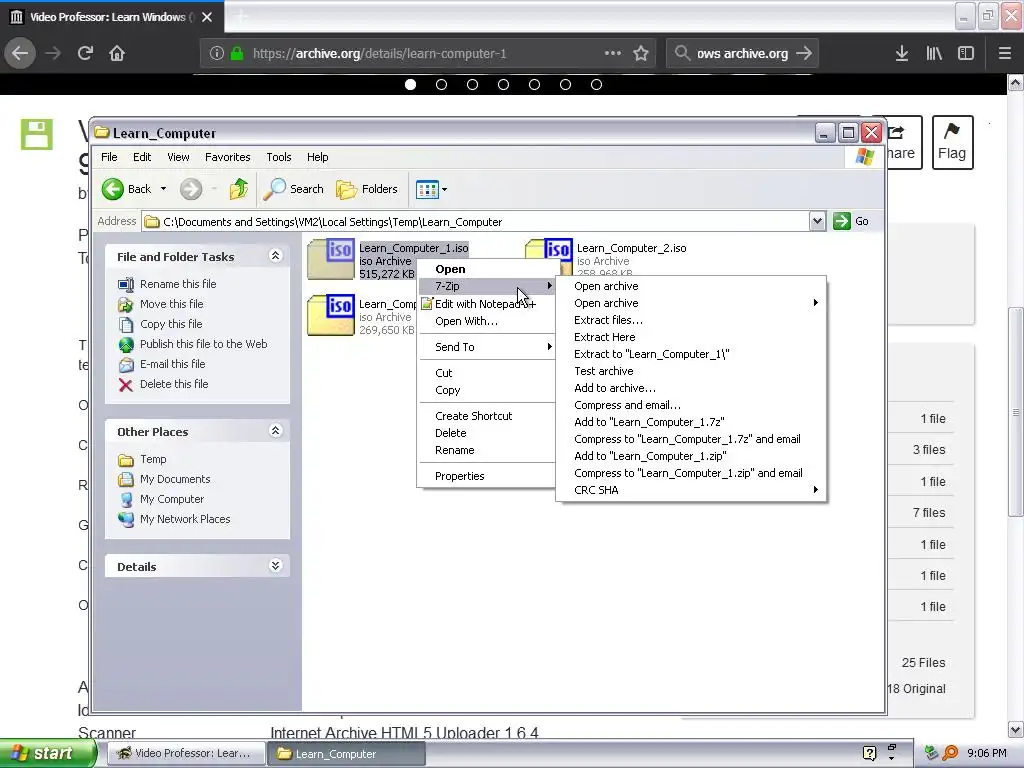
Task: Choose Extract files... option
Action: pyautogui.click(x=691, y=320)
